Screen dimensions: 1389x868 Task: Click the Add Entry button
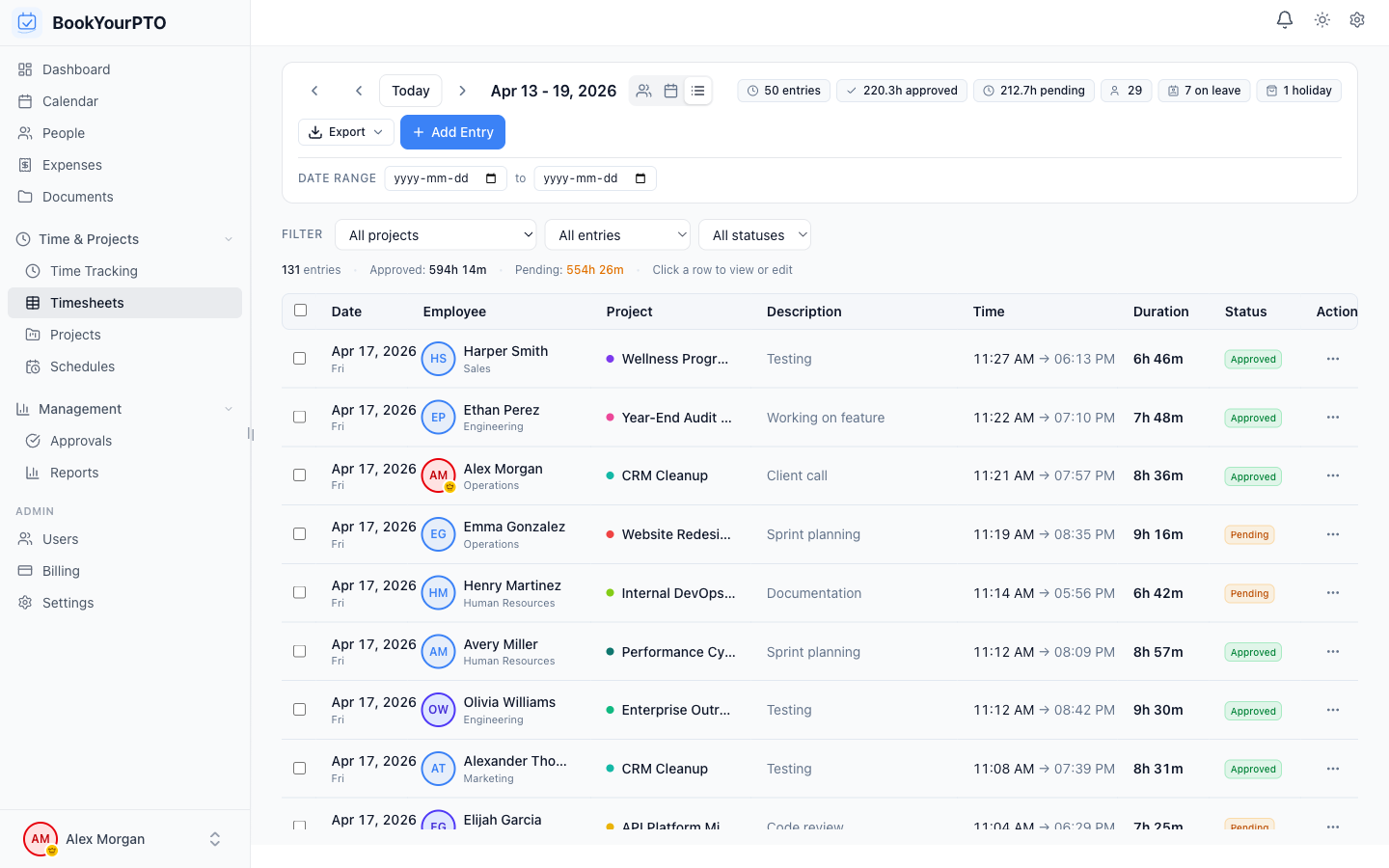point(452,132)
